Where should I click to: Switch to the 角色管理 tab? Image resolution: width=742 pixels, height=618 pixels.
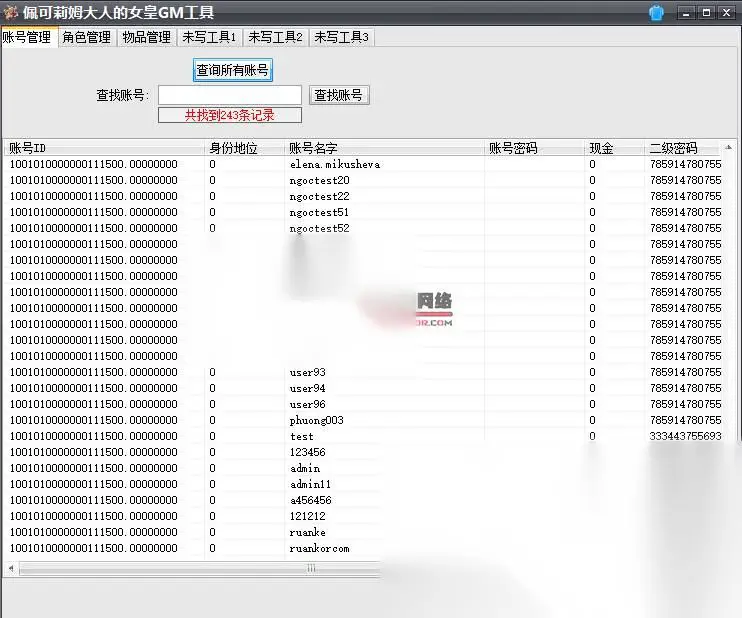tap(87, 37)
